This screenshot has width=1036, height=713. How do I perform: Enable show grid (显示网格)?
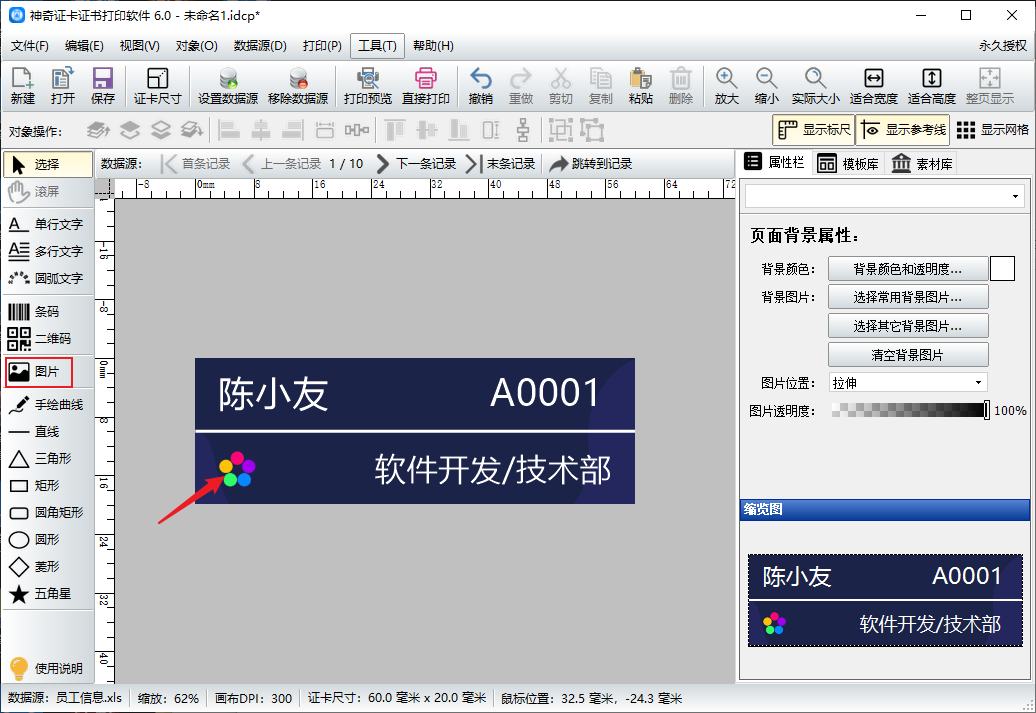[992, 130]
